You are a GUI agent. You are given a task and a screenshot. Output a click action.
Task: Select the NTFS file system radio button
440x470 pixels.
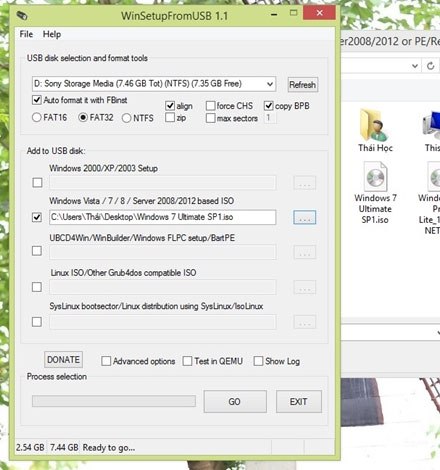(126, 118)
